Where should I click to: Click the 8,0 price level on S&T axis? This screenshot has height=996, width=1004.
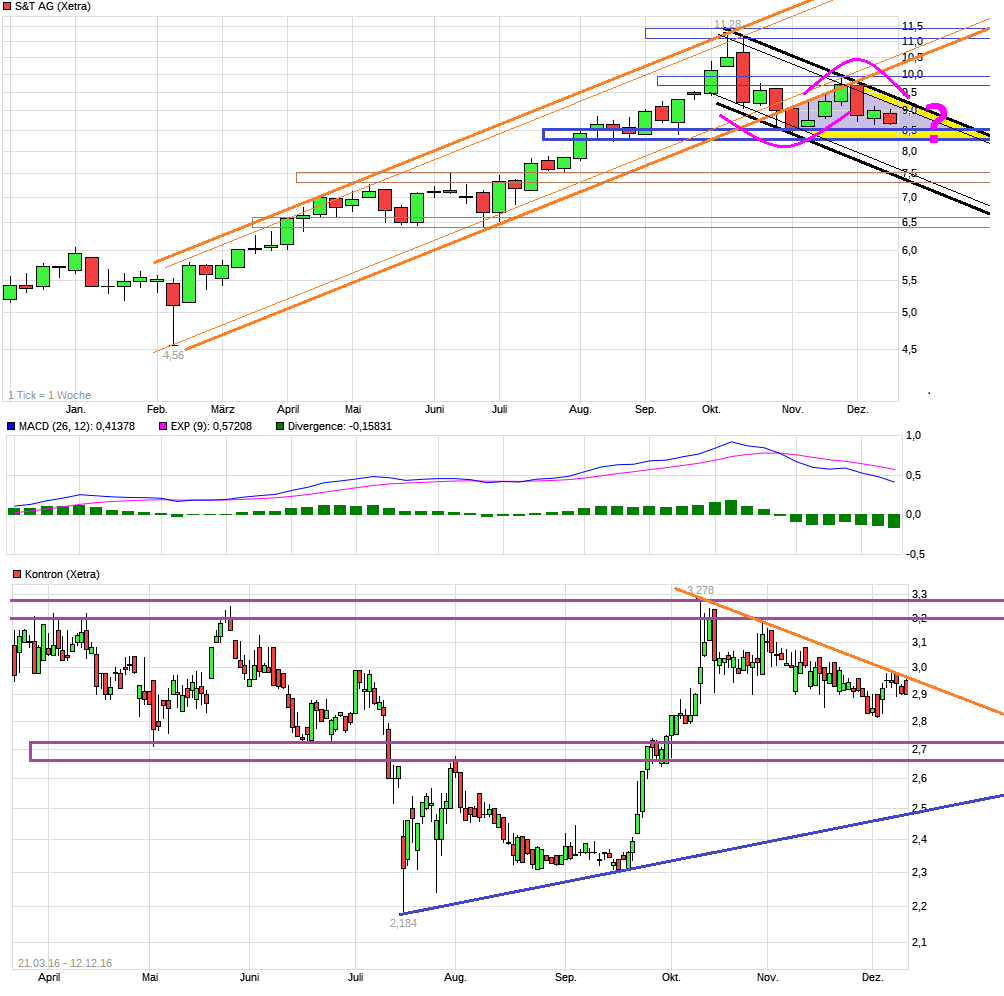[x=909, y=151]
